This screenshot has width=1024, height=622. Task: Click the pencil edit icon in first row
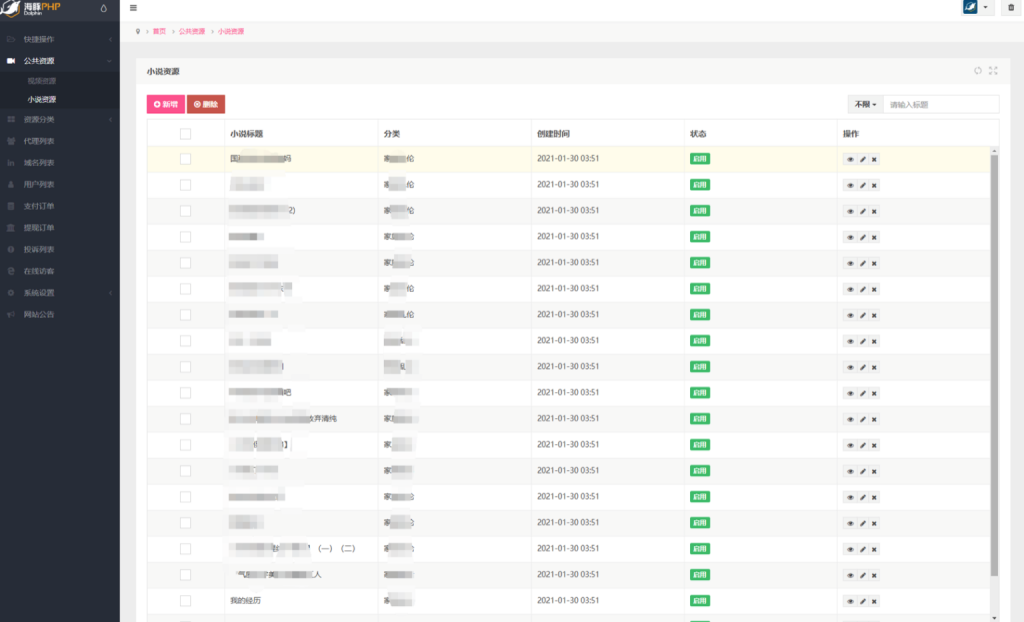[x=862, y=159]
